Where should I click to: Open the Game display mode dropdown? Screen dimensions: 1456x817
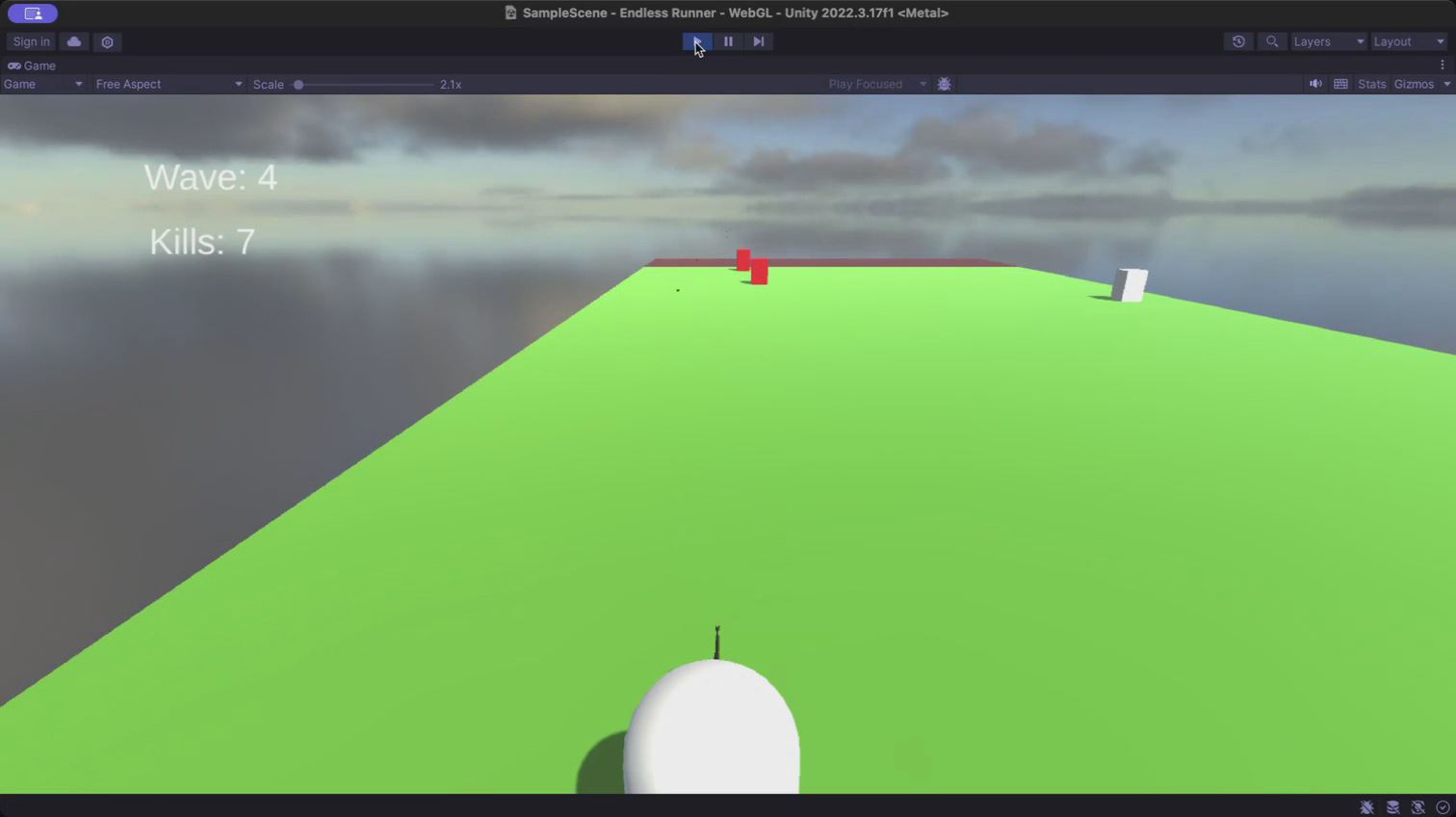pos(42,84)
